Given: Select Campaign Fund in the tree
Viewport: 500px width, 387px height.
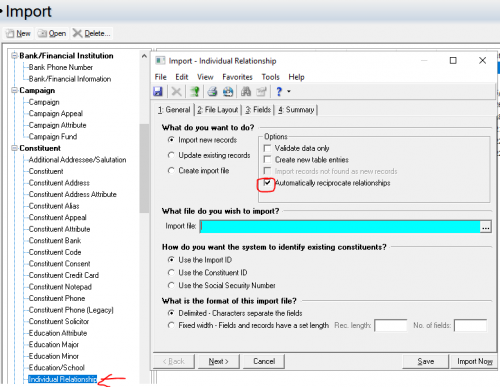Looking at the screenshot, I should 53,137.
